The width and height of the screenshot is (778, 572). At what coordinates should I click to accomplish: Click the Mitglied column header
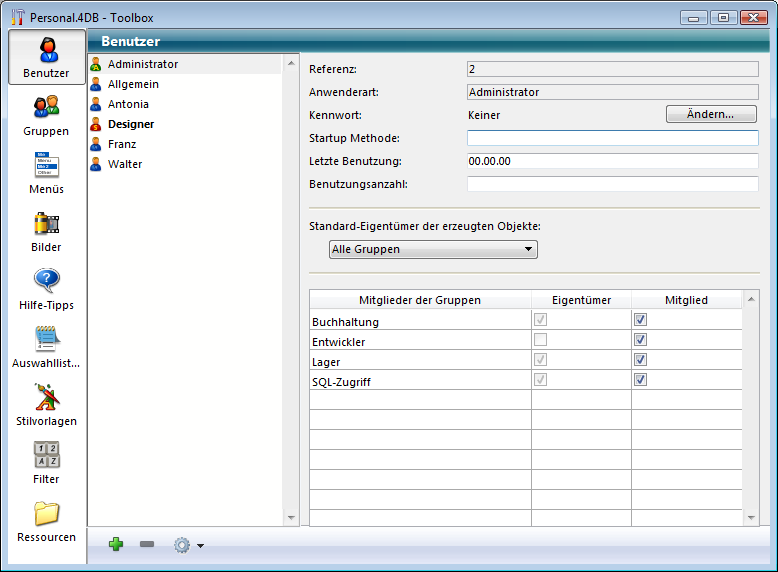point(686,300)
